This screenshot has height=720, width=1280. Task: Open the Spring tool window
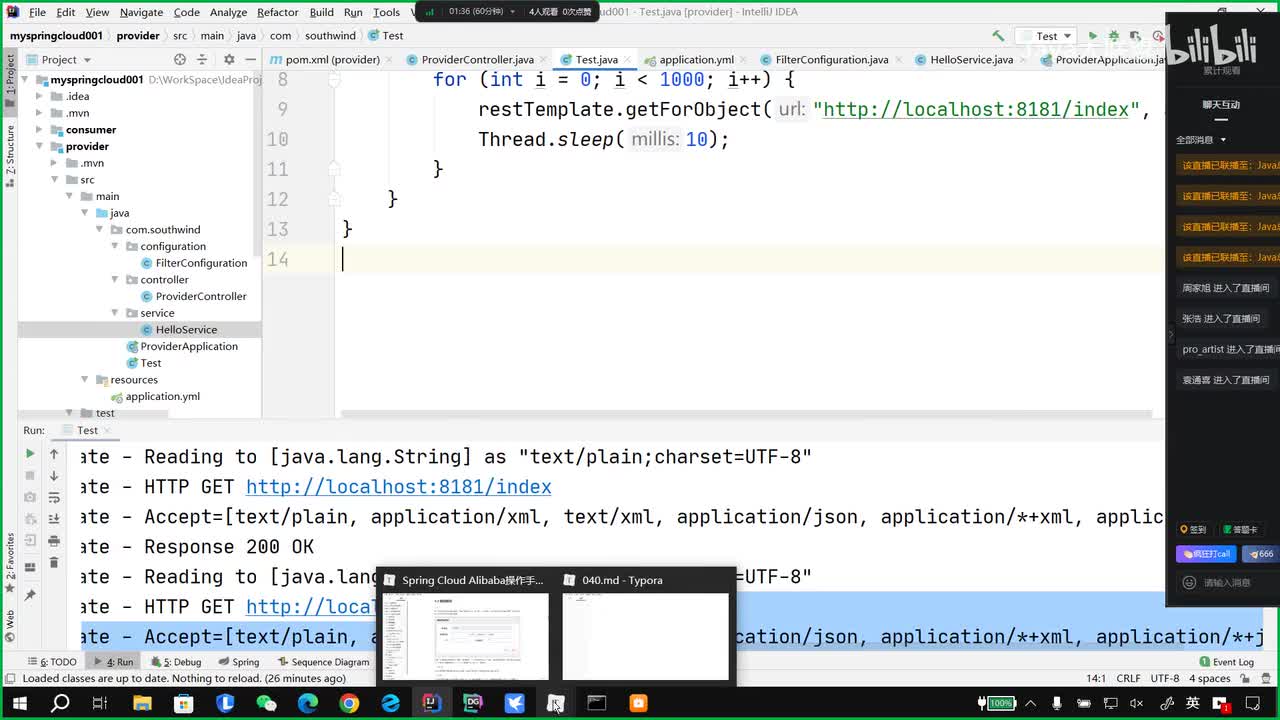(x=239, y=662)
